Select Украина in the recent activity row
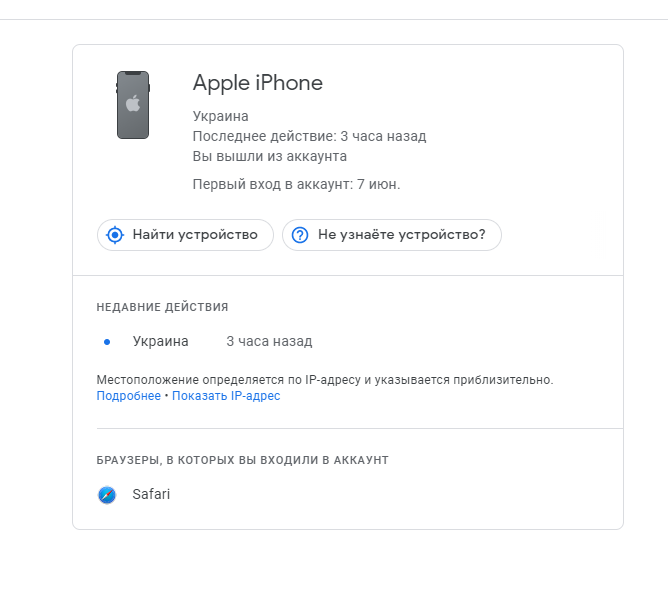The height and width of the screenshot is (590, 668). (x=160, y=341)
